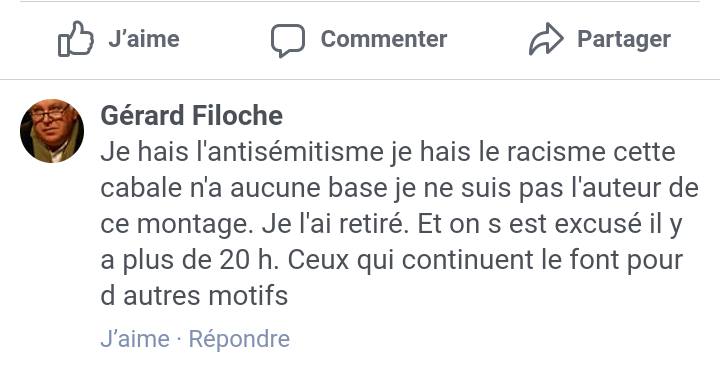Reply using the Répondre link
720x366 pixels.
[239, 340]
